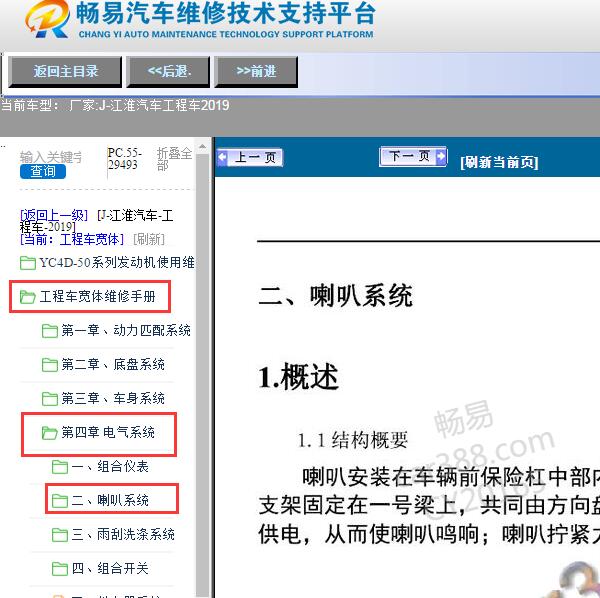This screenshot has height=598, width=600.
Task: Expand 第二章、底盘系统 chapter
Action: pyautogui.click(x=113, y=365)
